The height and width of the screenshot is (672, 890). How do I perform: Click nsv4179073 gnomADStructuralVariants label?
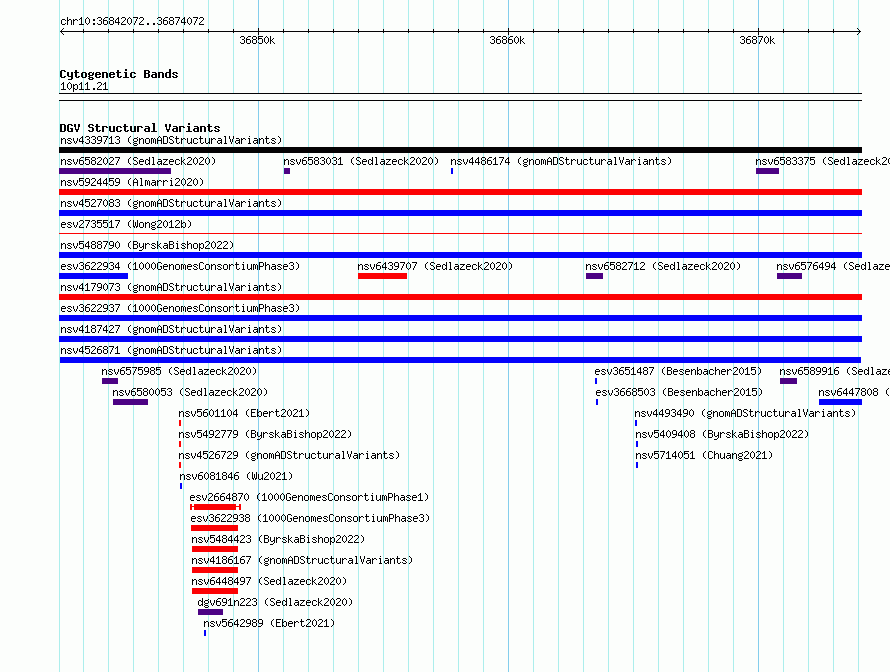point(171,287)
